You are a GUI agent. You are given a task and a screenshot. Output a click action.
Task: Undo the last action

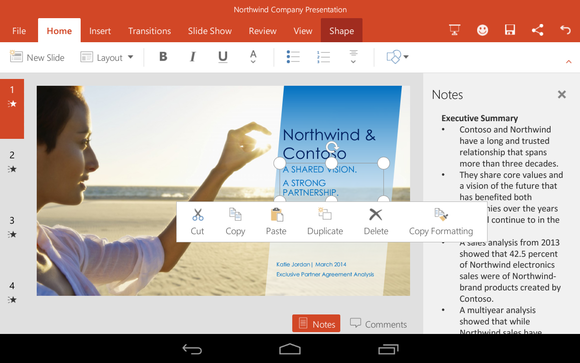(565, 30)
